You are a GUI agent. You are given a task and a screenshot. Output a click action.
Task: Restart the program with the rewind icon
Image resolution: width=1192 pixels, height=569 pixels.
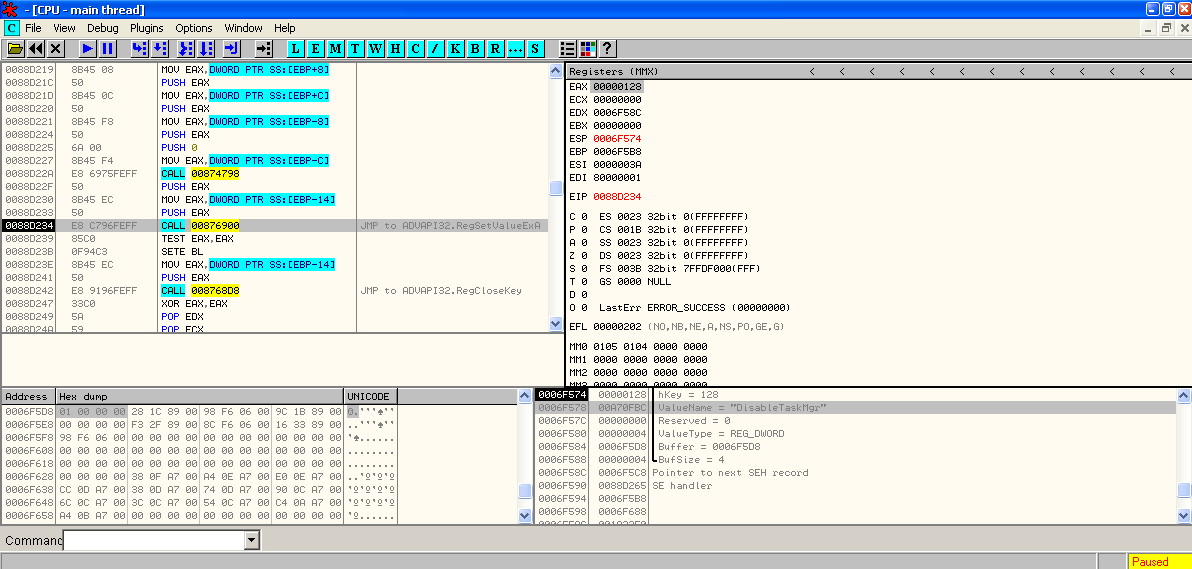[36, 49]
